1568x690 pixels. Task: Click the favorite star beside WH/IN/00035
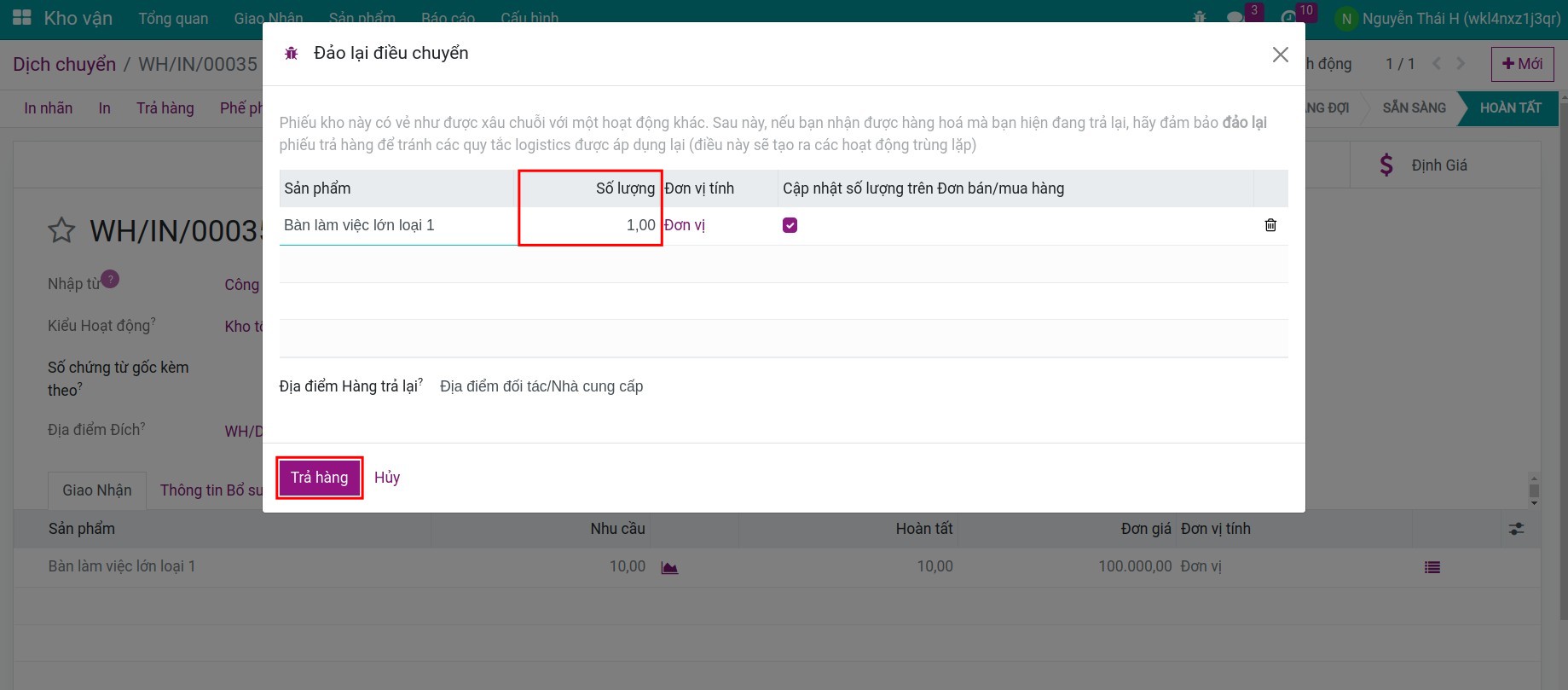61,230
